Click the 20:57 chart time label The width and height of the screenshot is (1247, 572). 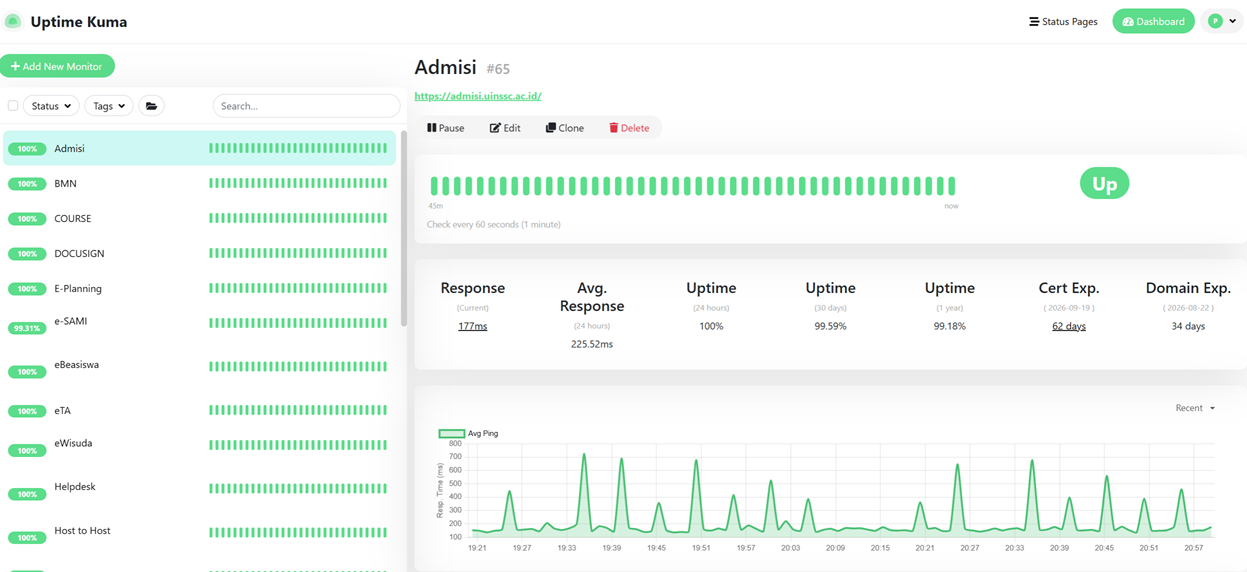[1193, 548]
